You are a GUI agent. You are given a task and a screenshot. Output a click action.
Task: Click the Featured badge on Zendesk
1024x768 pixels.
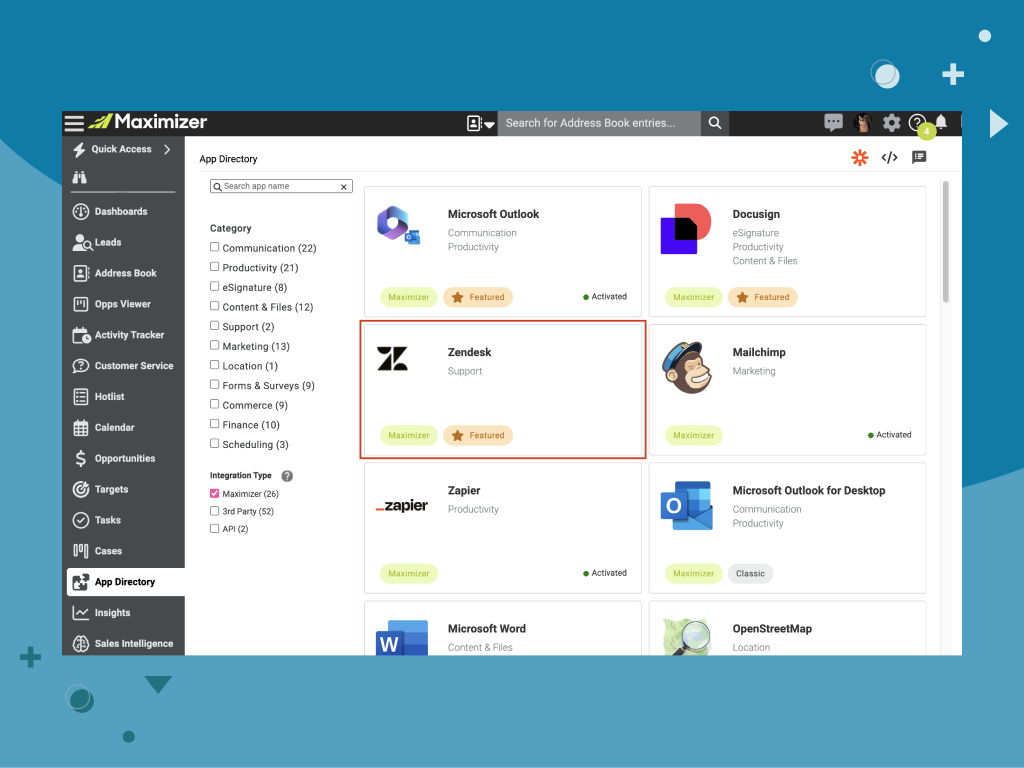pyautogui.click(x=478, y=436)
